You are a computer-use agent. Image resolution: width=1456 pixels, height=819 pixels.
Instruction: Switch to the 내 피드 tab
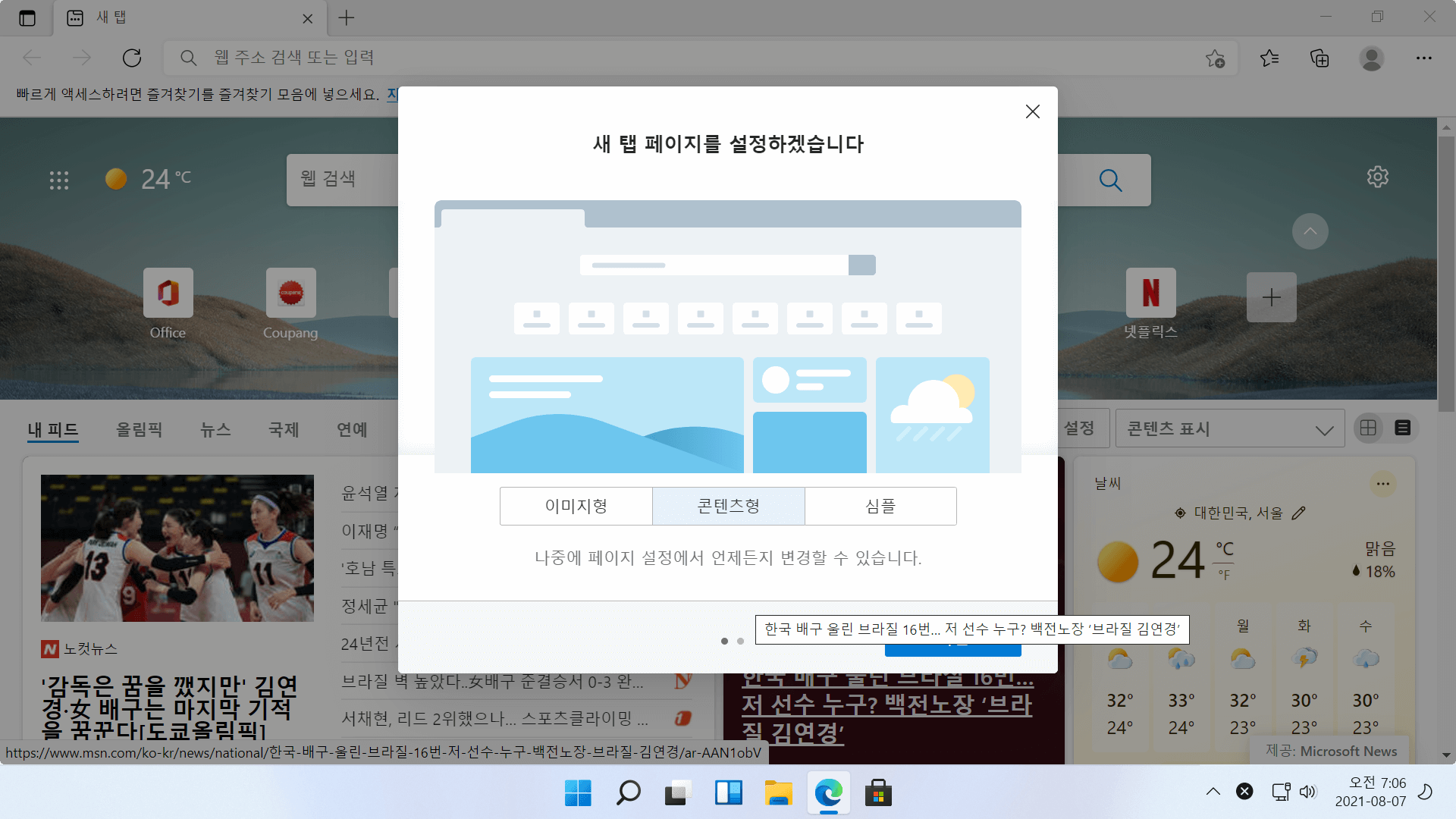[x=53, y=429]
